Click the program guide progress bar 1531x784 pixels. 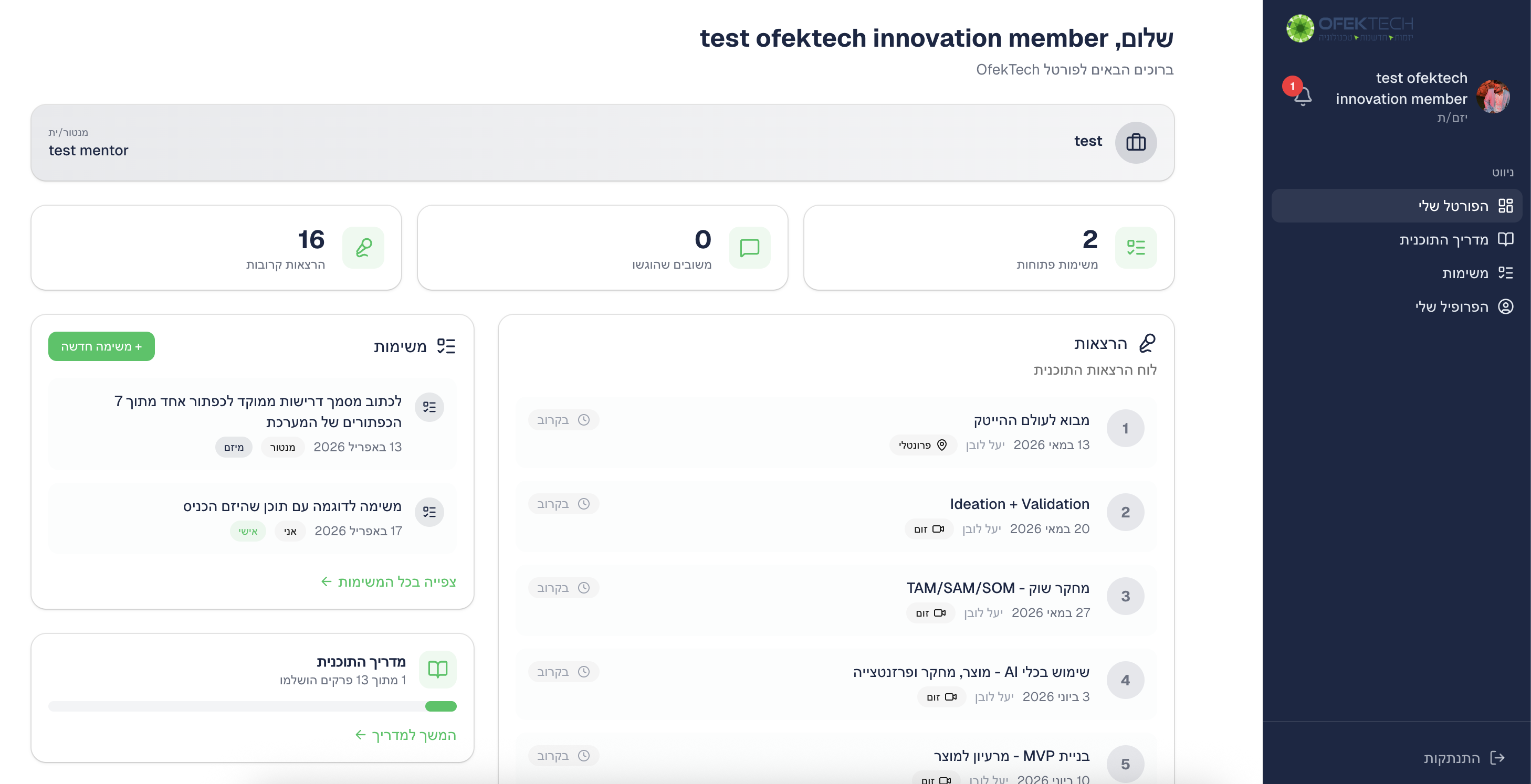click(x=252, y=706)
